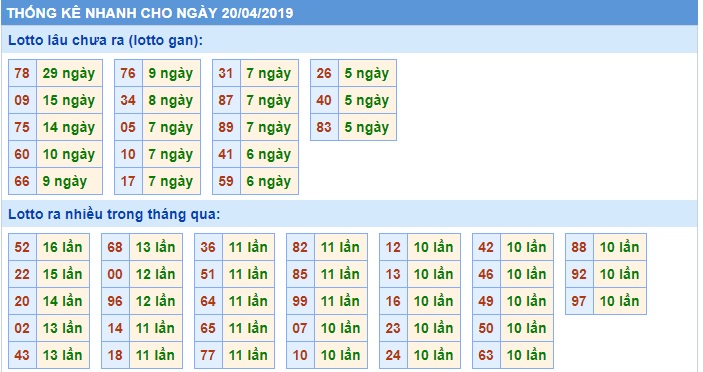This screenshot has width=703, height=372.
Task: Select lotto gan number 05
Action: click(128, 127)
